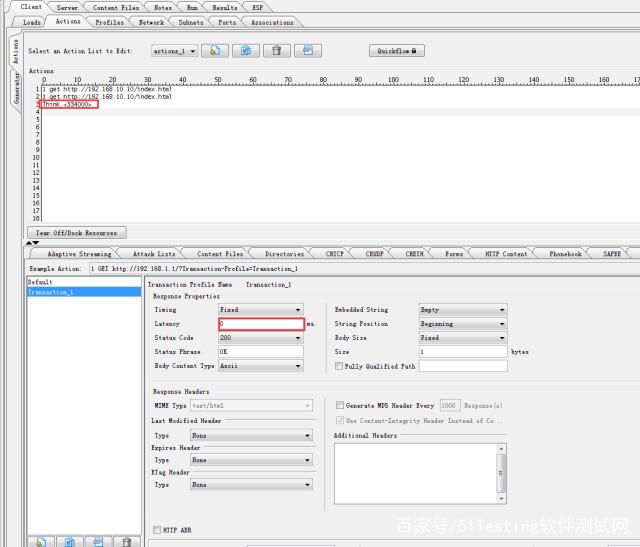Enable the HTTP ABR checkbox
640x547 pixels.
click(157, 530)
